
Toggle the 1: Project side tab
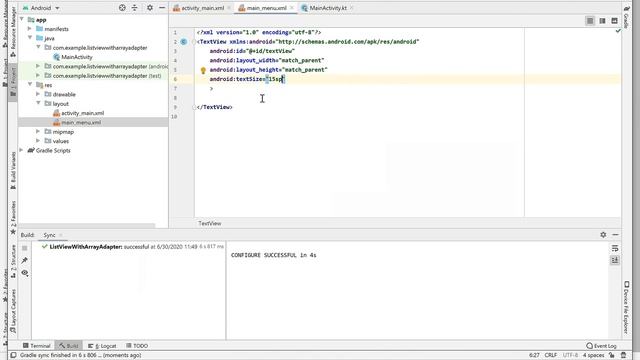point(13,82)
